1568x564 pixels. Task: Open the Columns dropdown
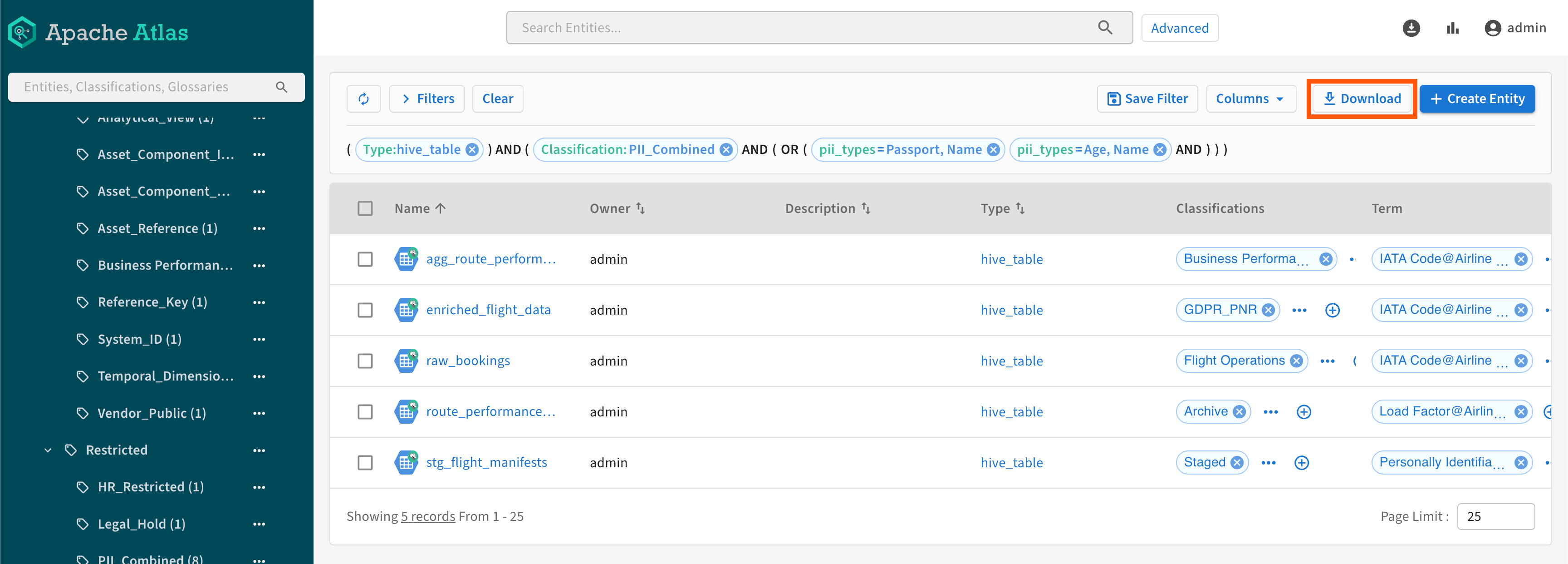coord(1249,99)
